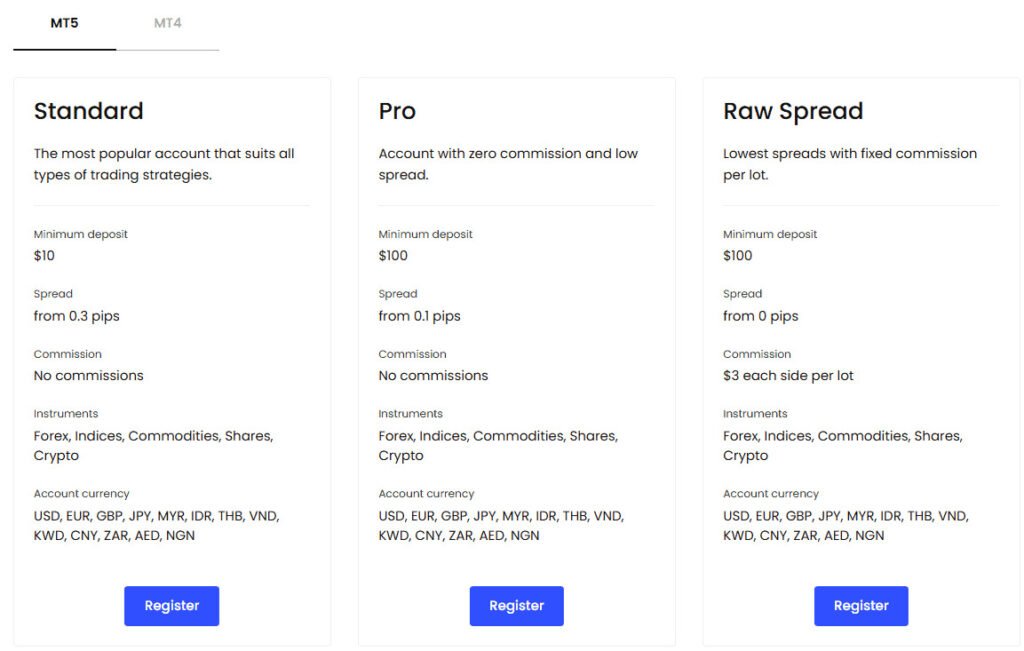Select the Pro account card
This screenshot has height=651, width=1024.
(516, 360)
